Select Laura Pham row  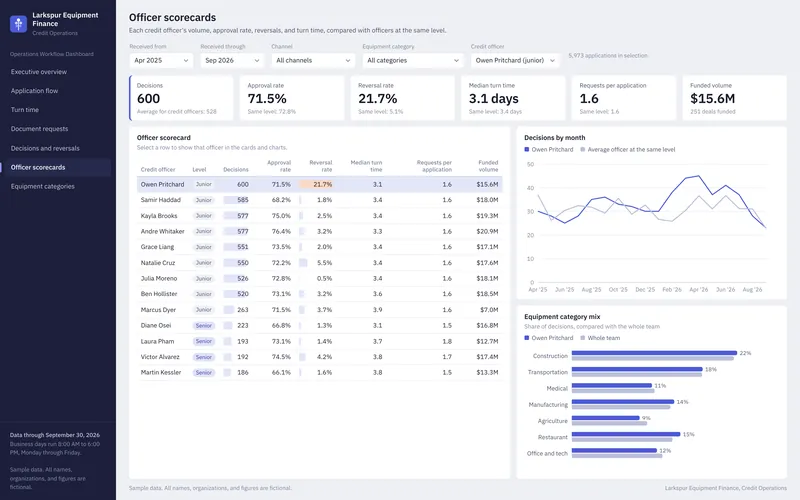click(x=319, y=341)
